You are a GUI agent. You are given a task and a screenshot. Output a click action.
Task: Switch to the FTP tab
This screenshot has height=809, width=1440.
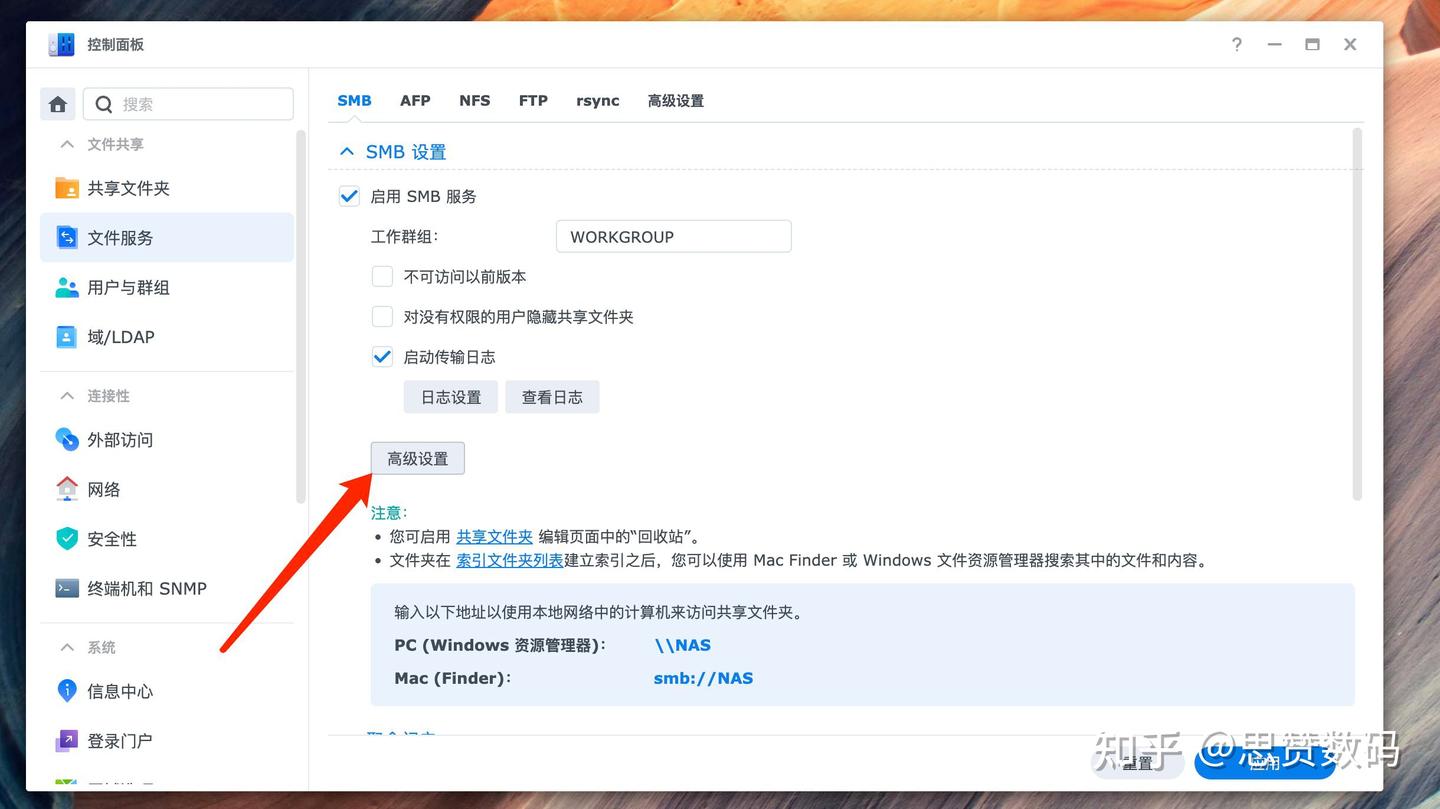[x=533, y=100]
